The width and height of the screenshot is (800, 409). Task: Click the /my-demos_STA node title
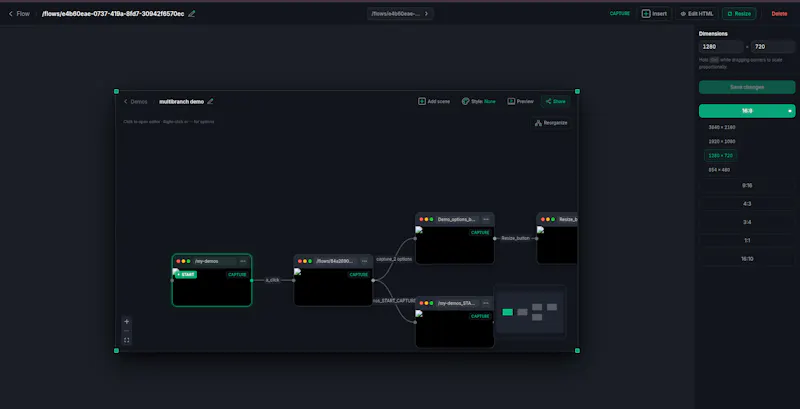pyautogui.click(x=456, y=303)
